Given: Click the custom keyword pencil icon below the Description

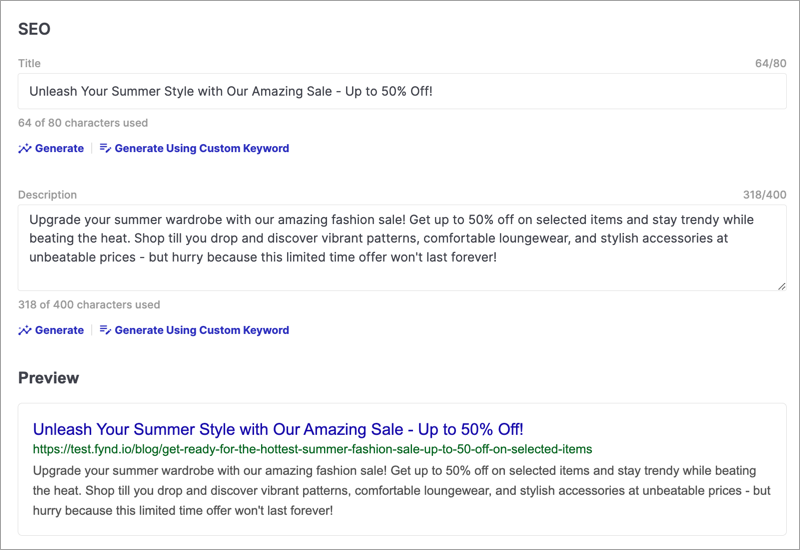Looking at the screenshot, I should [105, 330].
